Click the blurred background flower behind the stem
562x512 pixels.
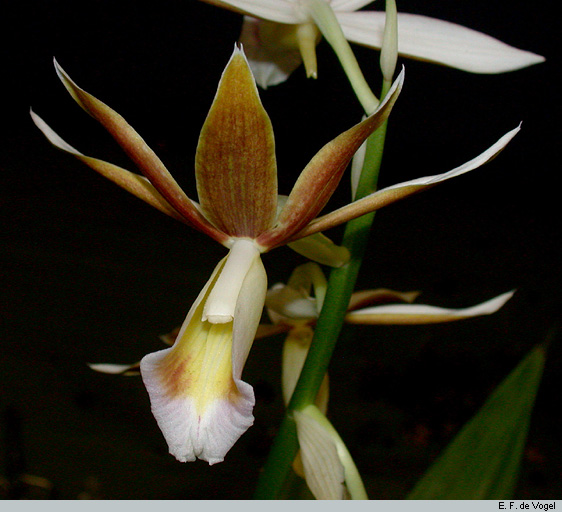[297, 323]
